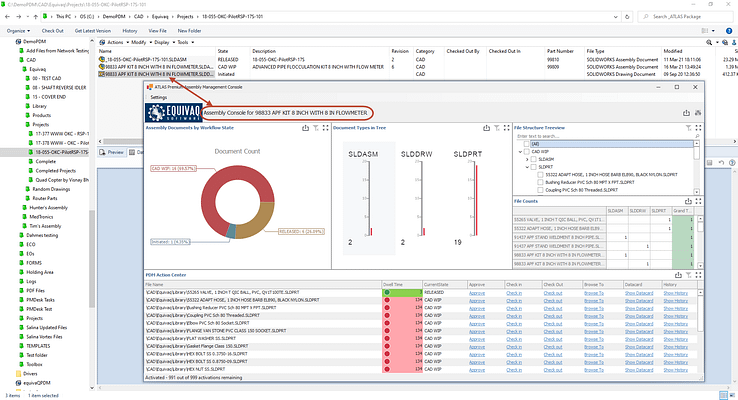Open the Explorer help icon

[x=729, y=31]
